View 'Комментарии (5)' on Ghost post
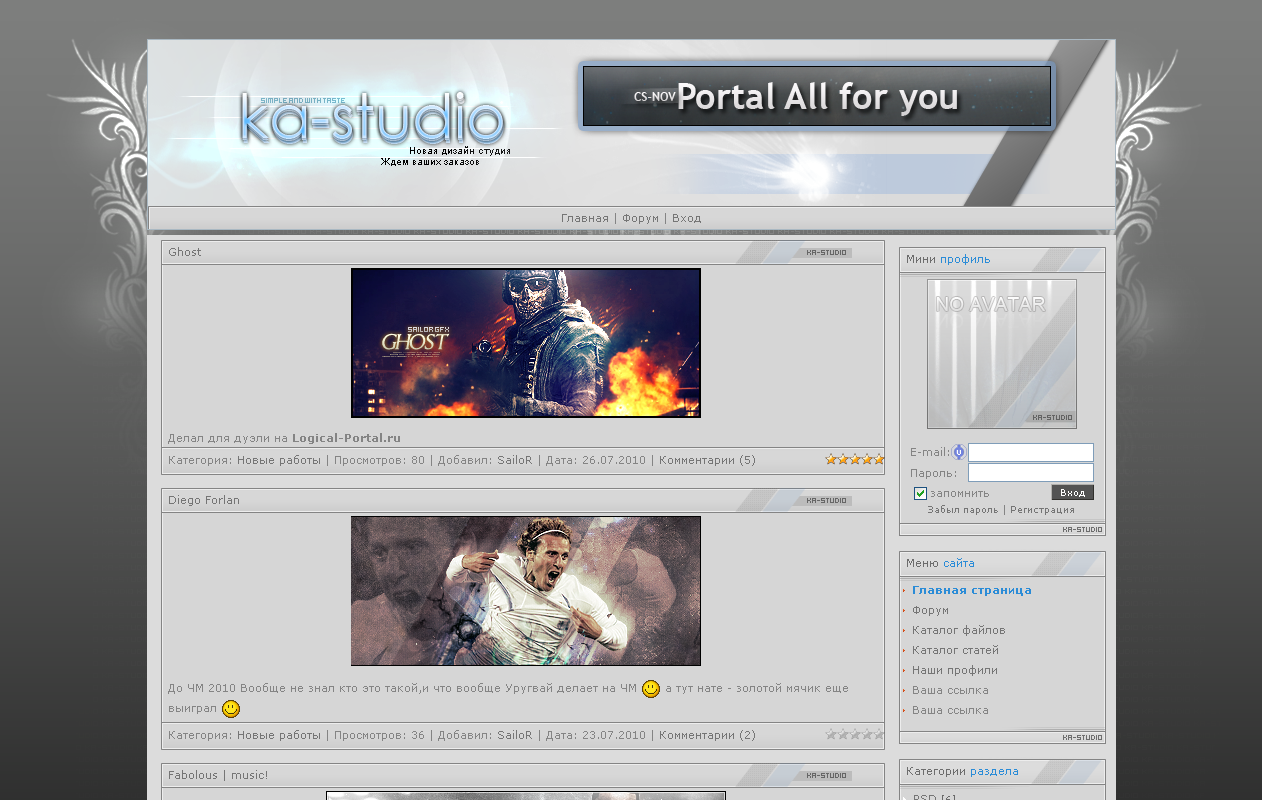Viewport: 1262px width, 800px height. click(x=707, y=460)
